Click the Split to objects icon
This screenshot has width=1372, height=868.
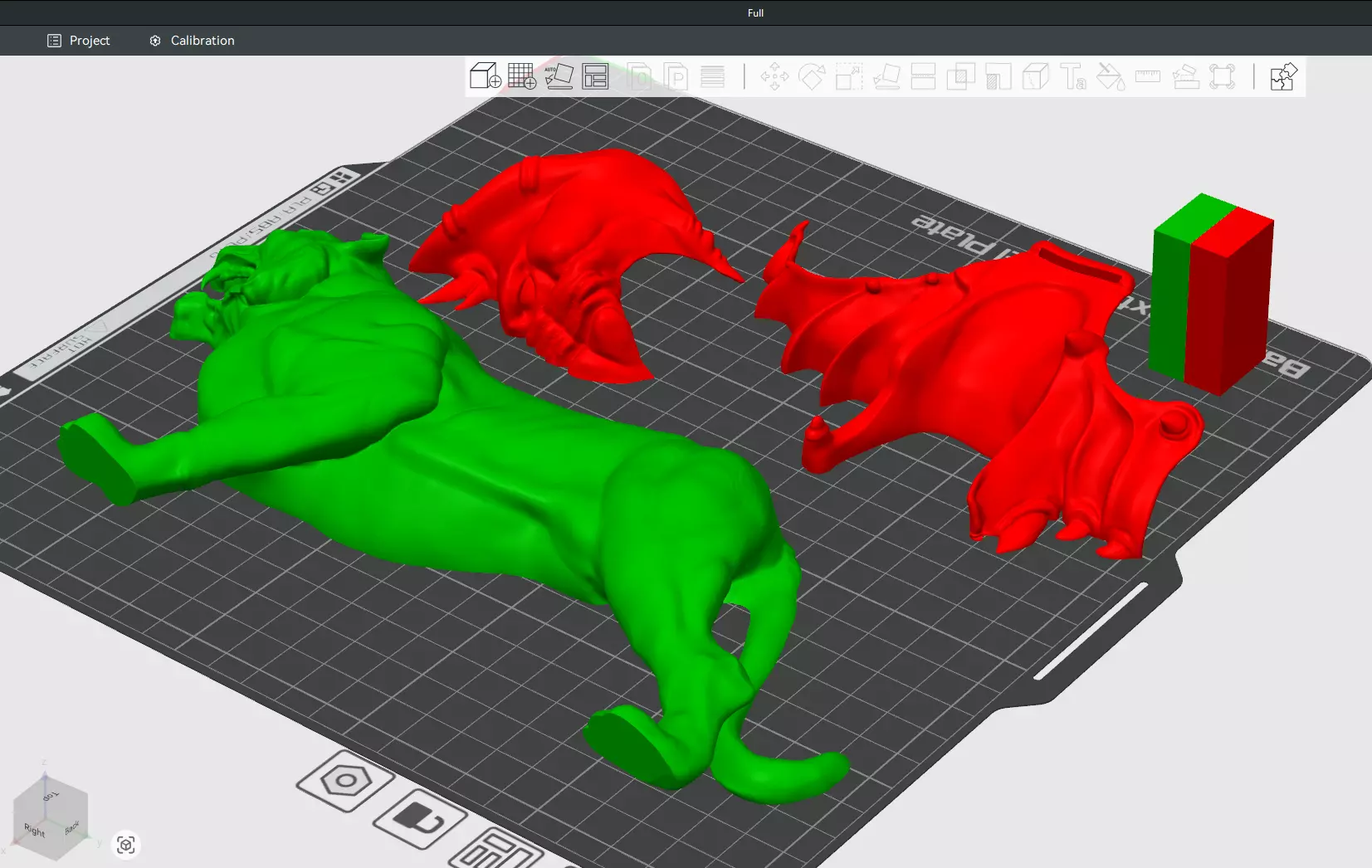(639, 76)
